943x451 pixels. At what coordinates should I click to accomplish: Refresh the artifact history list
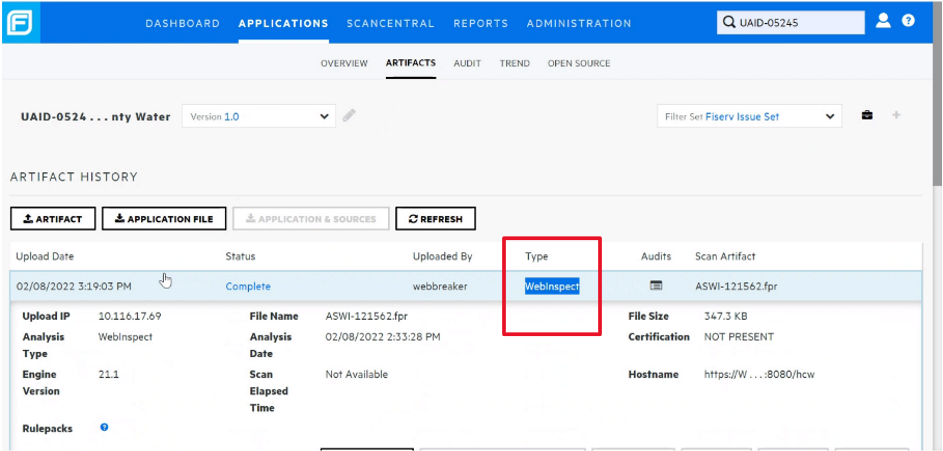tap(435, 219)
